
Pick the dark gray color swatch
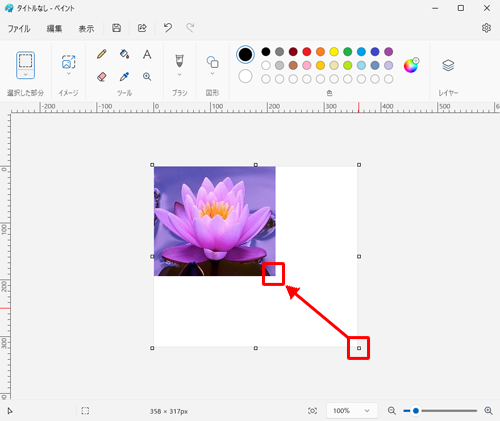pyautogui.click(x=279, y=52)
